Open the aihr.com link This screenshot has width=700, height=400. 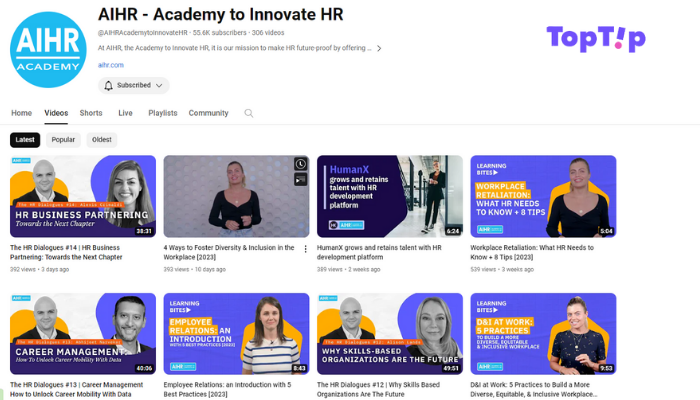pyautogui.click(x=111, y=65)
